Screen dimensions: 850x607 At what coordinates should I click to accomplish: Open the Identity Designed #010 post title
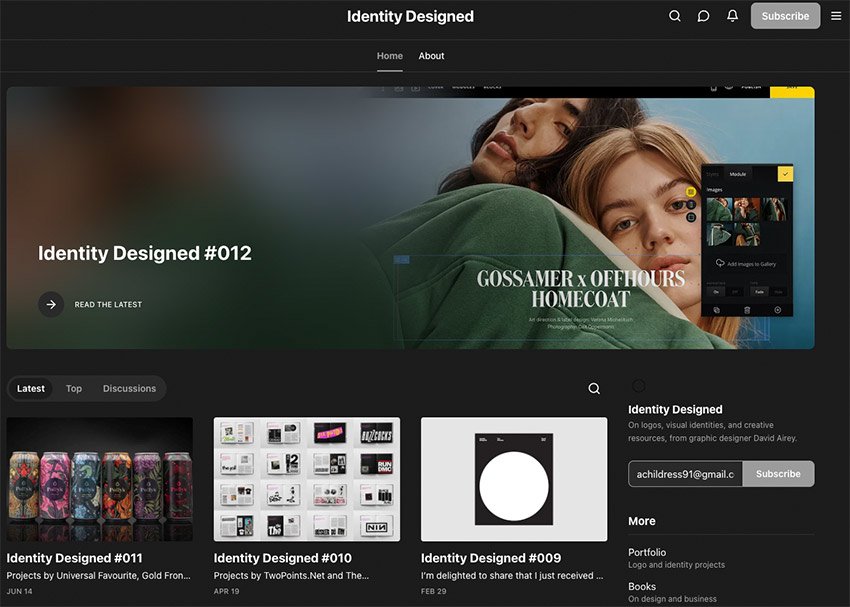click(x=282, y=558)
